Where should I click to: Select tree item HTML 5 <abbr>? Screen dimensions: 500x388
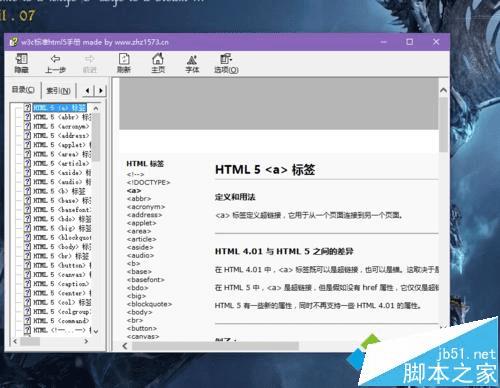(62, 117)
